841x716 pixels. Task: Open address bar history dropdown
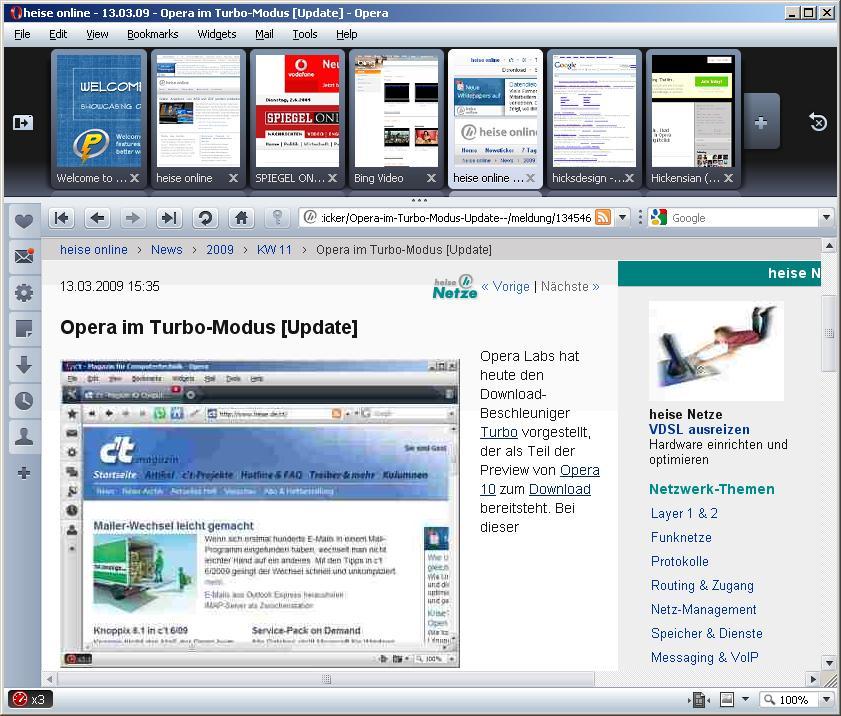point(623,217)
